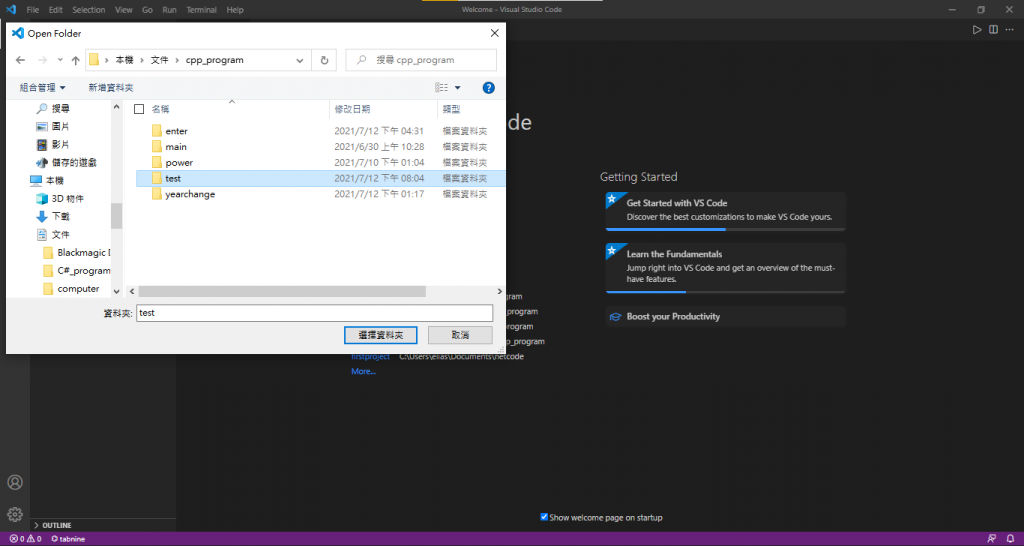This screenshot has width=1024, height=546.
Task: Toggle the select-all checkbox beside 名稱 header
Action: (138, 109)
